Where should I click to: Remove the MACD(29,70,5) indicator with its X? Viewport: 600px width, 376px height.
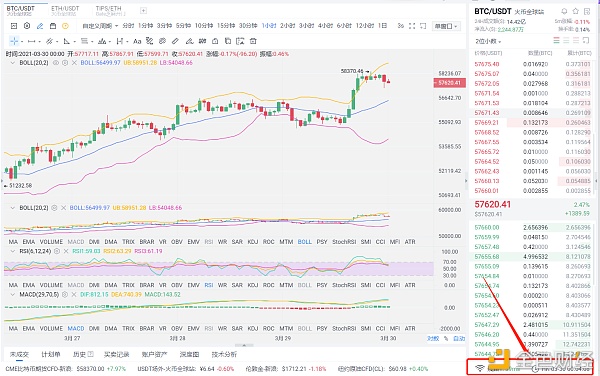coord(74,295)
